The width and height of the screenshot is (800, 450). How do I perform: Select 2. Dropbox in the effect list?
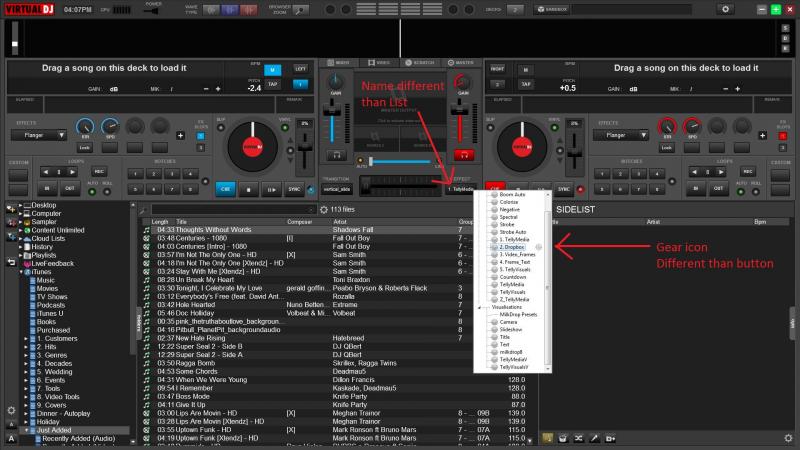(511, 247)
